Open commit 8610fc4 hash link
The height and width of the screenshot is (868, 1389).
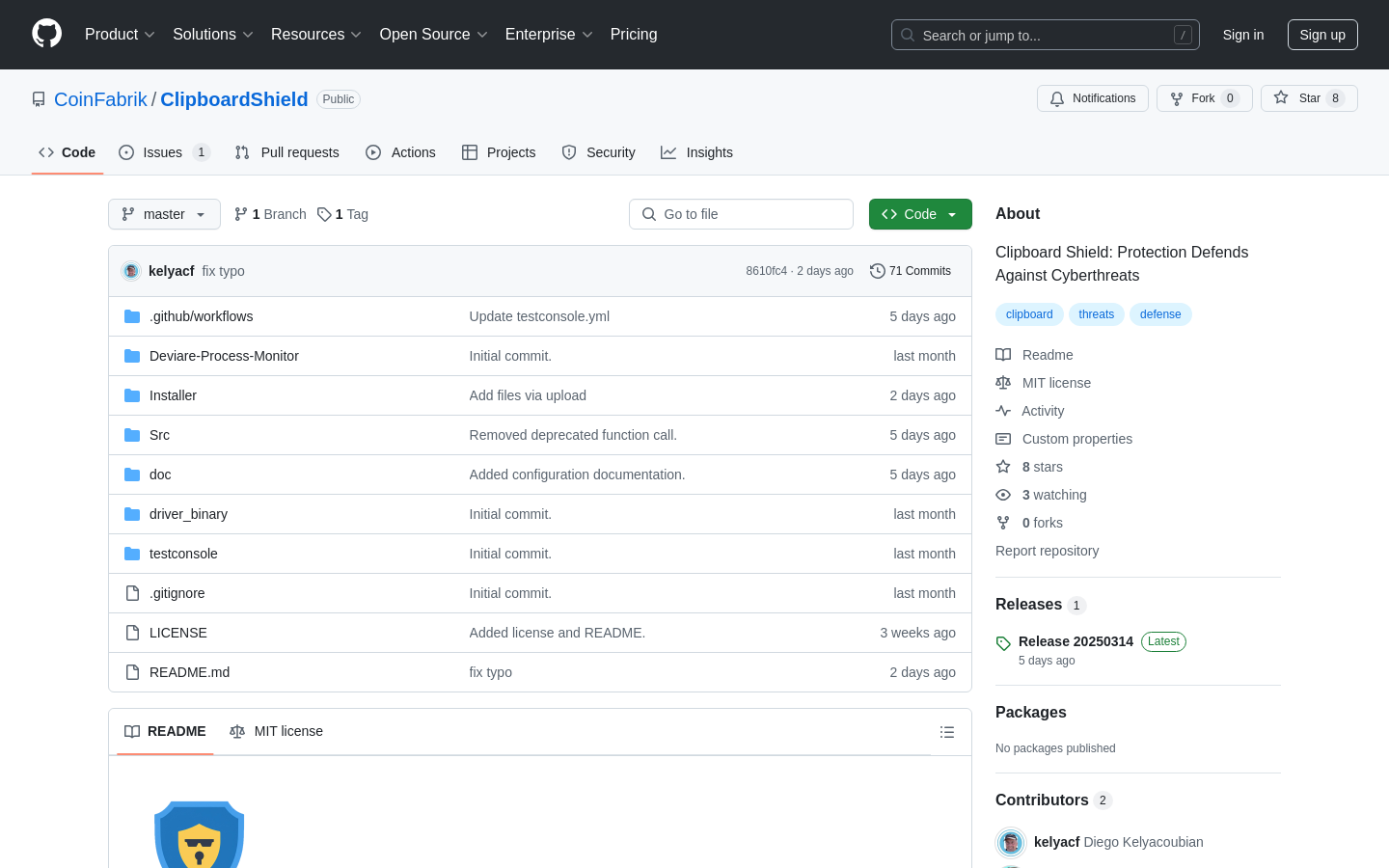click(x=766, y=271)
